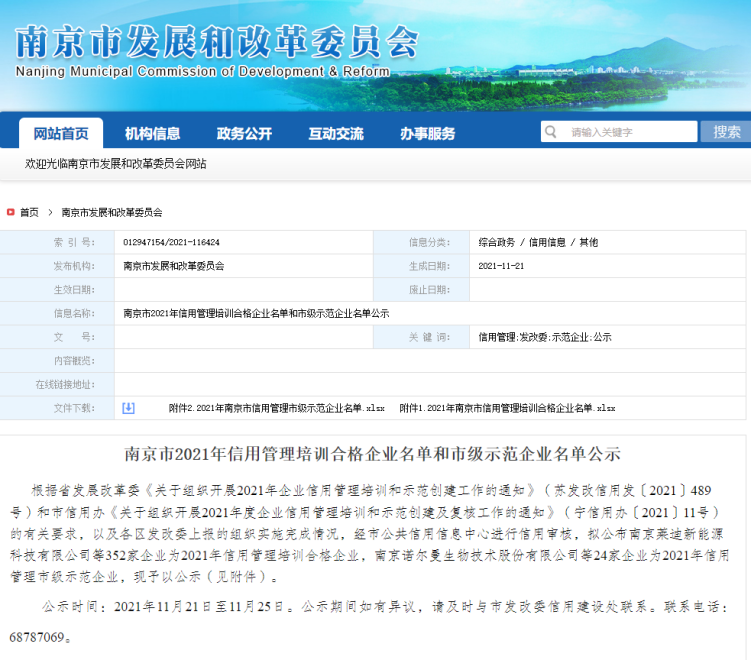
Task: Click the file download arrow icon
Action: point(128,408)
